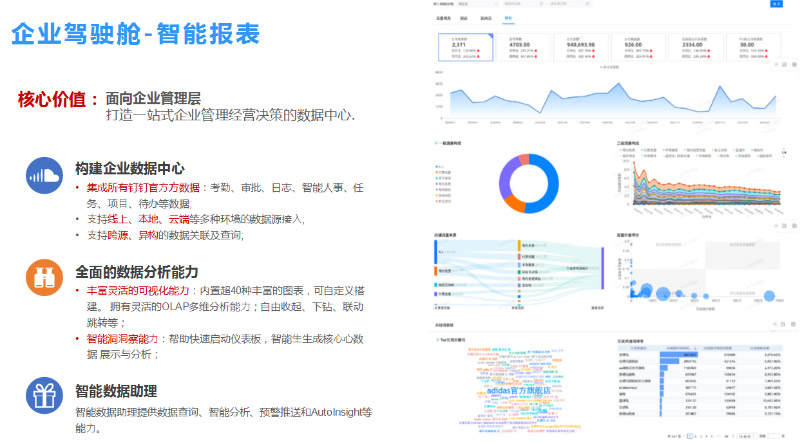The width and height of the screenshot is (800, 444).
Task: Click the start date field in the filter bar
Action: click(x=523, y=4)
